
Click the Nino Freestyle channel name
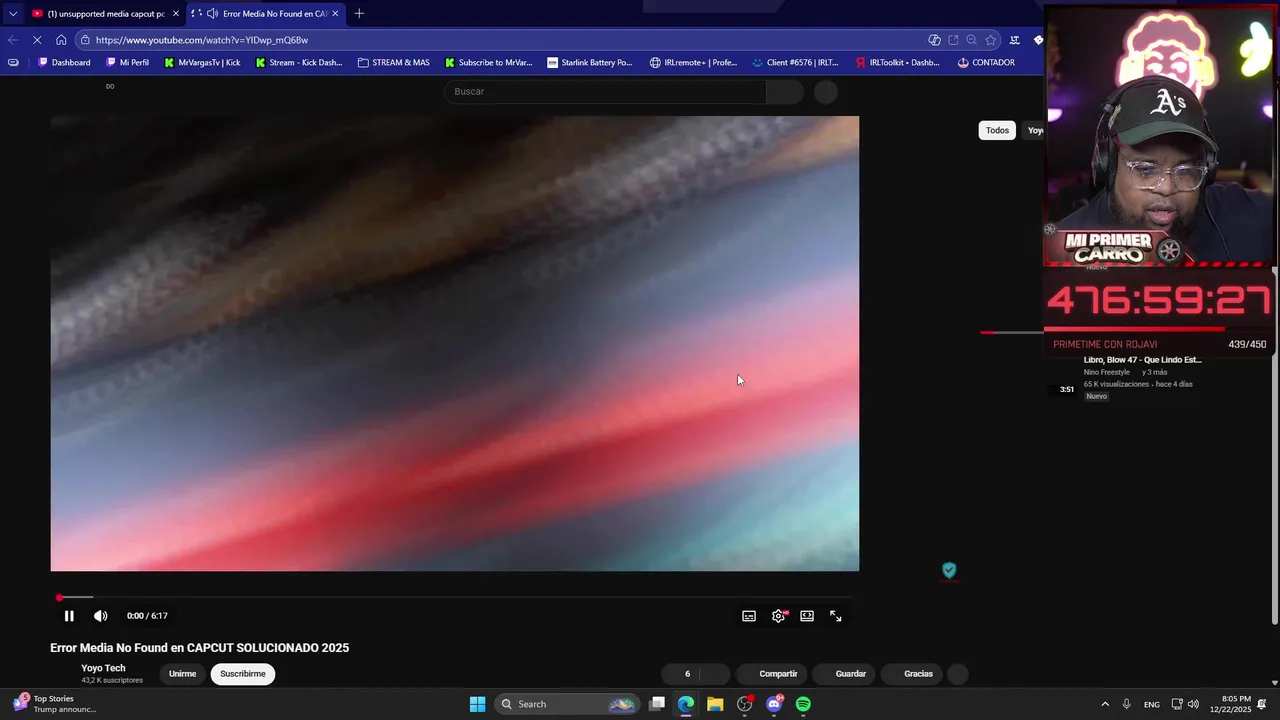click(1106, 372)
